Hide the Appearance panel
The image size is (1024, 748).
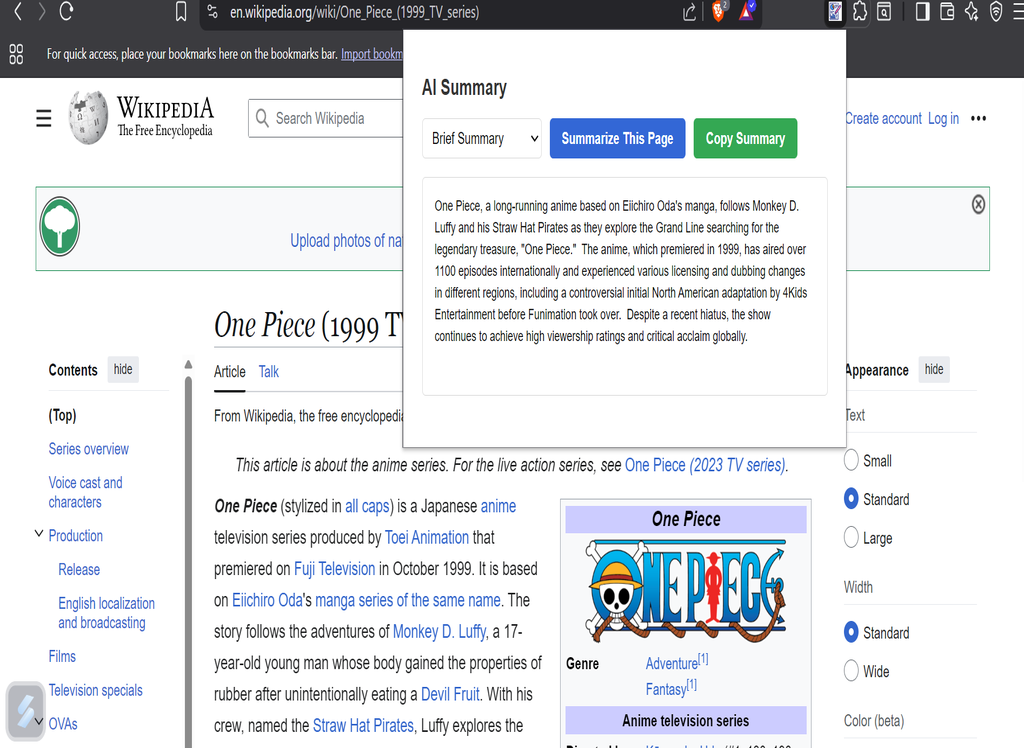(934, 369)
